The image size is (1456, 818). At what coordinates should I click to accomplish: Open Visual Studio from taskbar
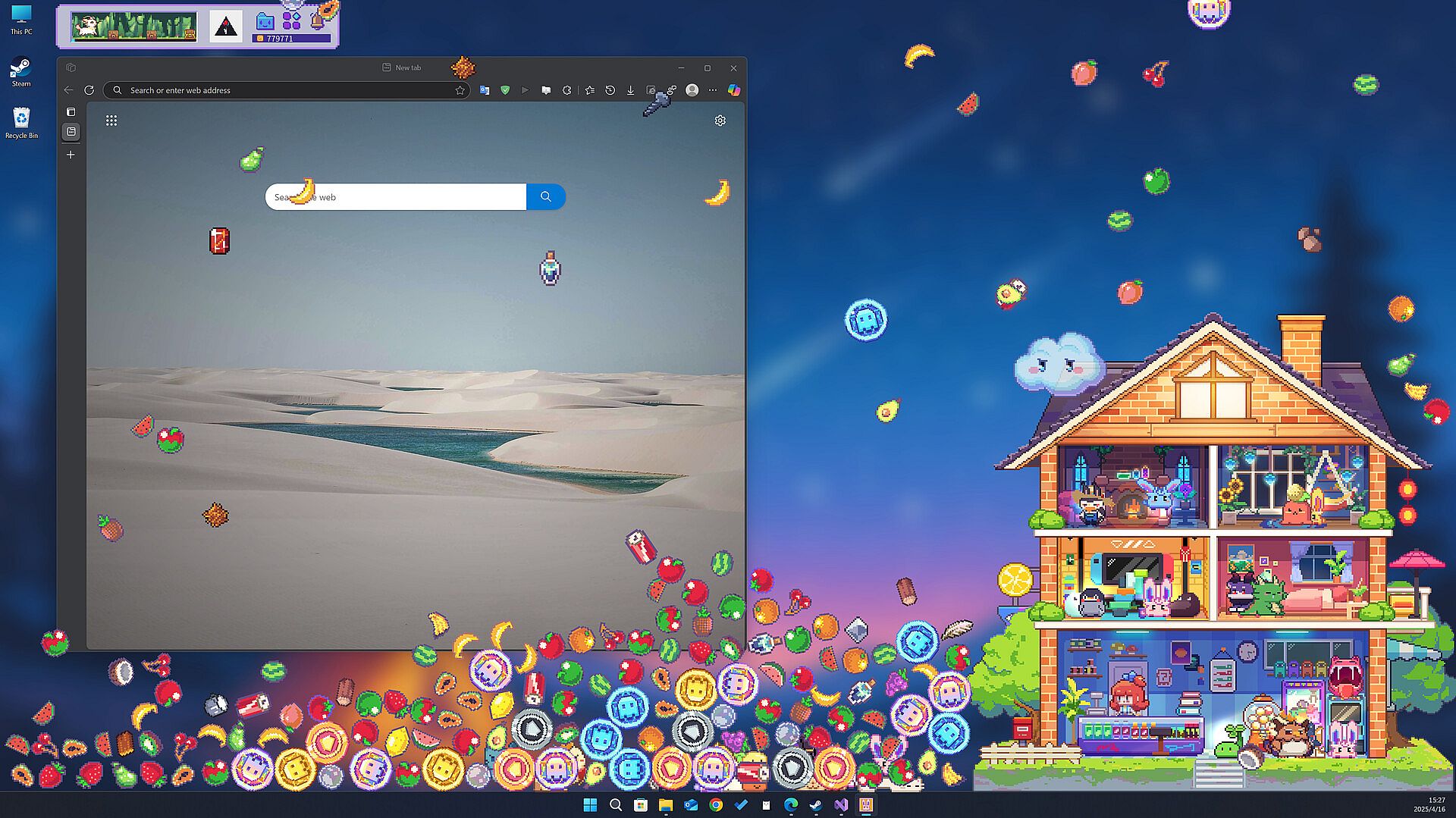841,805
